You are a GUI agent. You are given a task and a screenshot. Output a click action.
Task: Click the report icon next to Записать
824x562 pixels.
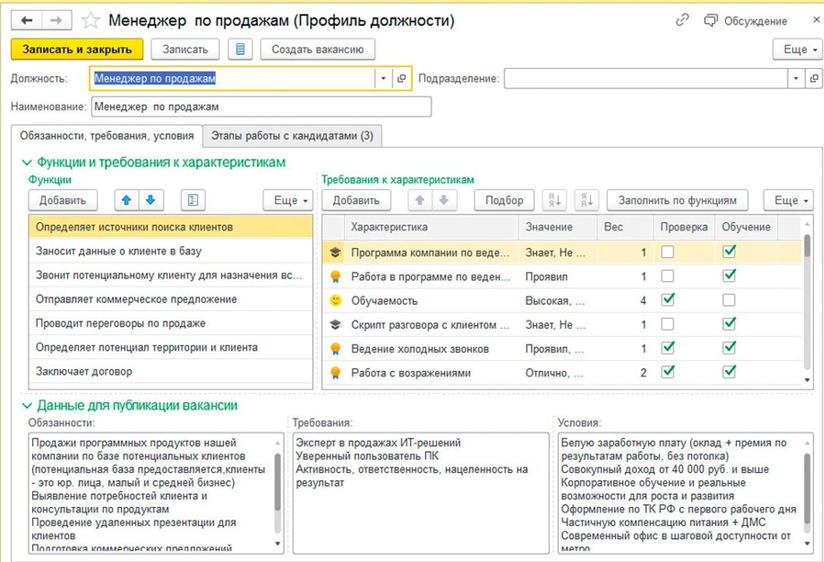tap(240, 49)
